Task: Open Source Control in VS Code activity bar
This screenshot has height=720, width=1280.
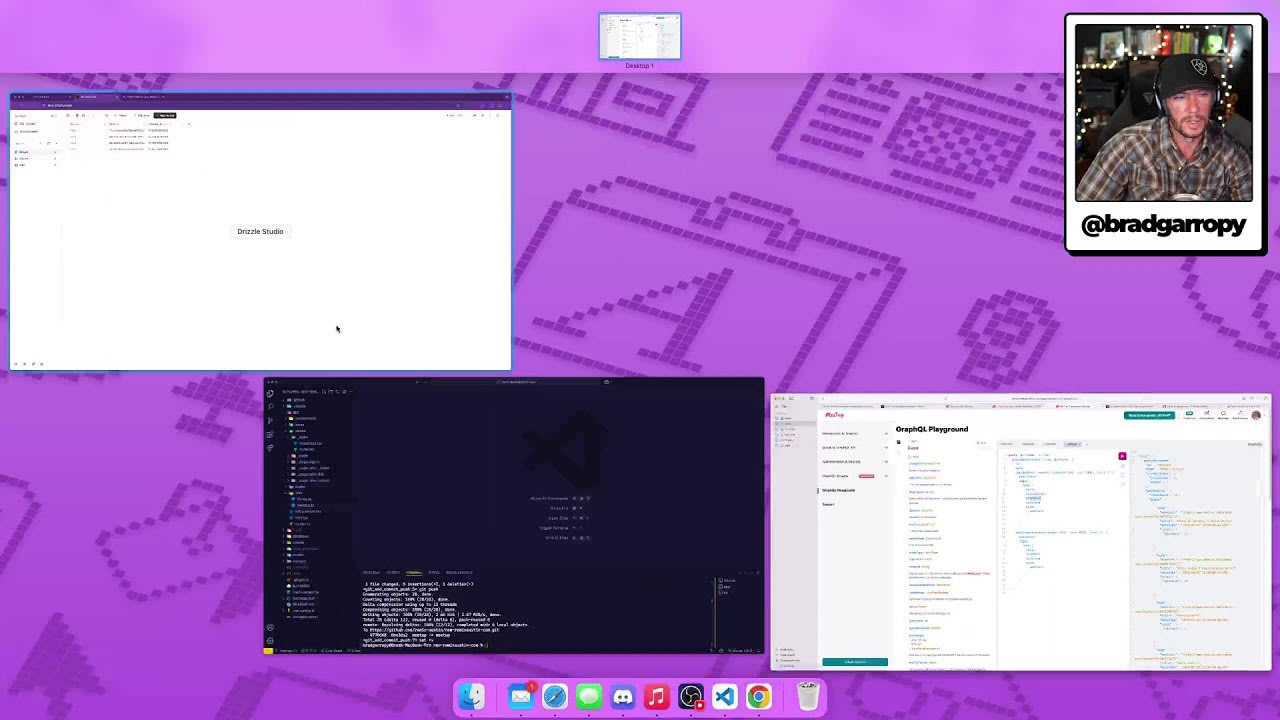Action: click(x=270, y=420)
